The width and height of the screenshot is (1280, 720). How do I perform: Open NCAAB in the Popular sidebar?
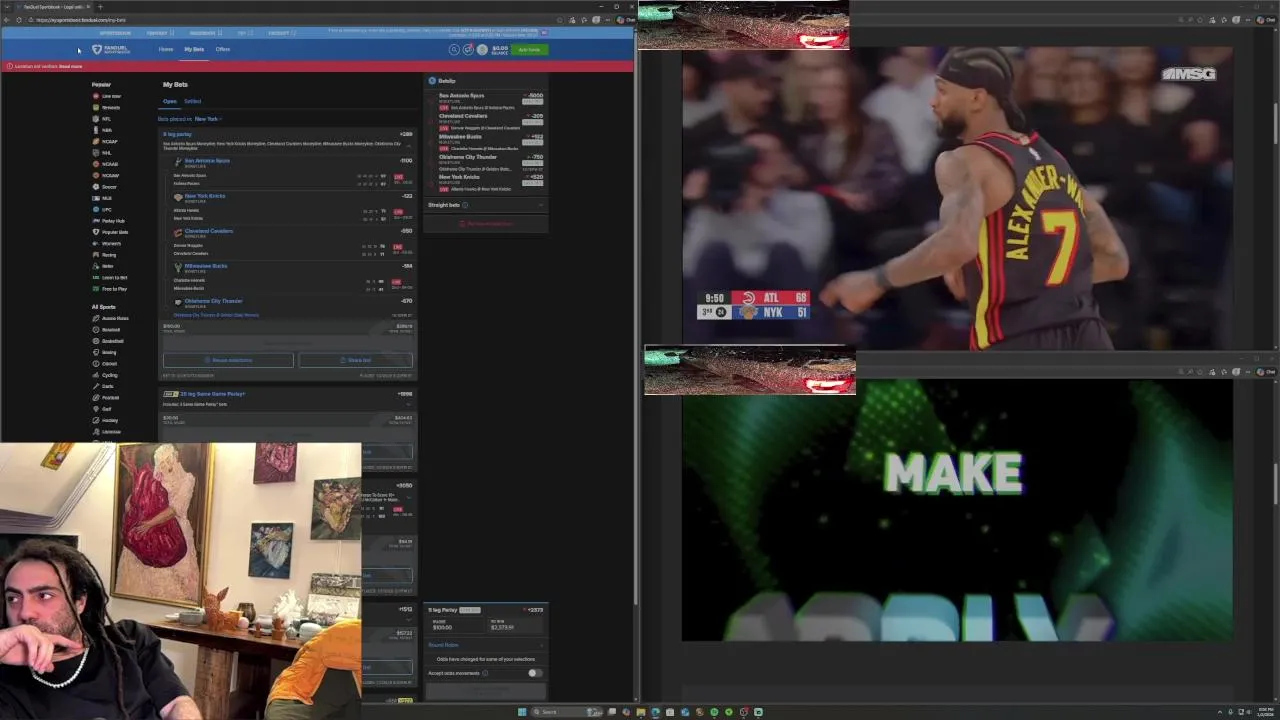click(x=106, y=164)
